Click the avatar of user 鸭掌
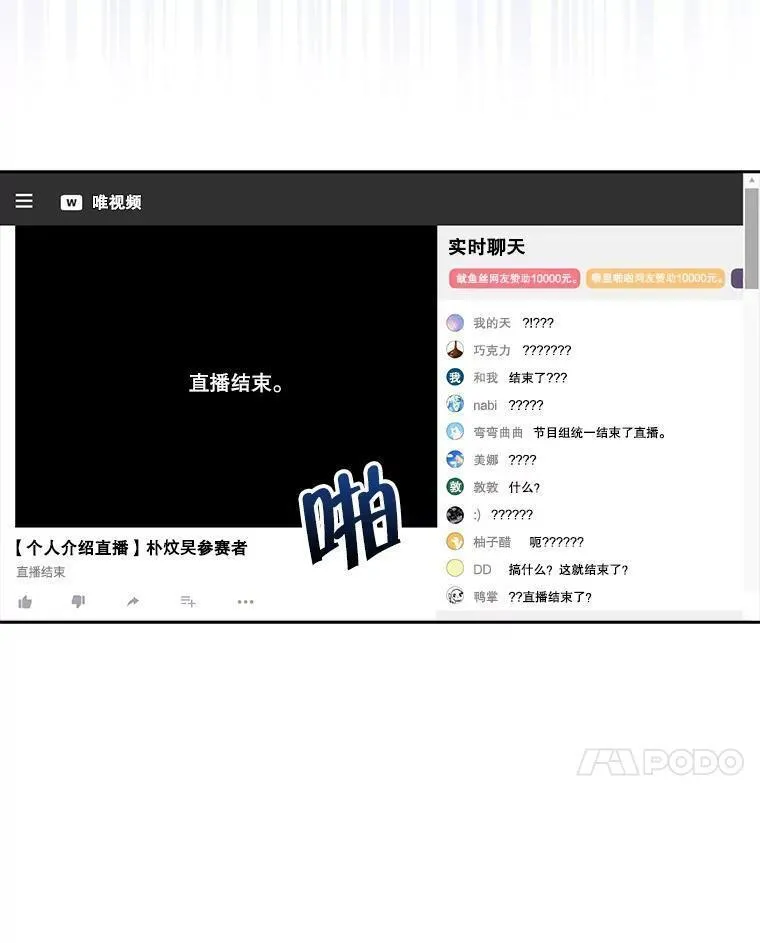The width and height of the screenshot is (760, 943). [455, 597]
